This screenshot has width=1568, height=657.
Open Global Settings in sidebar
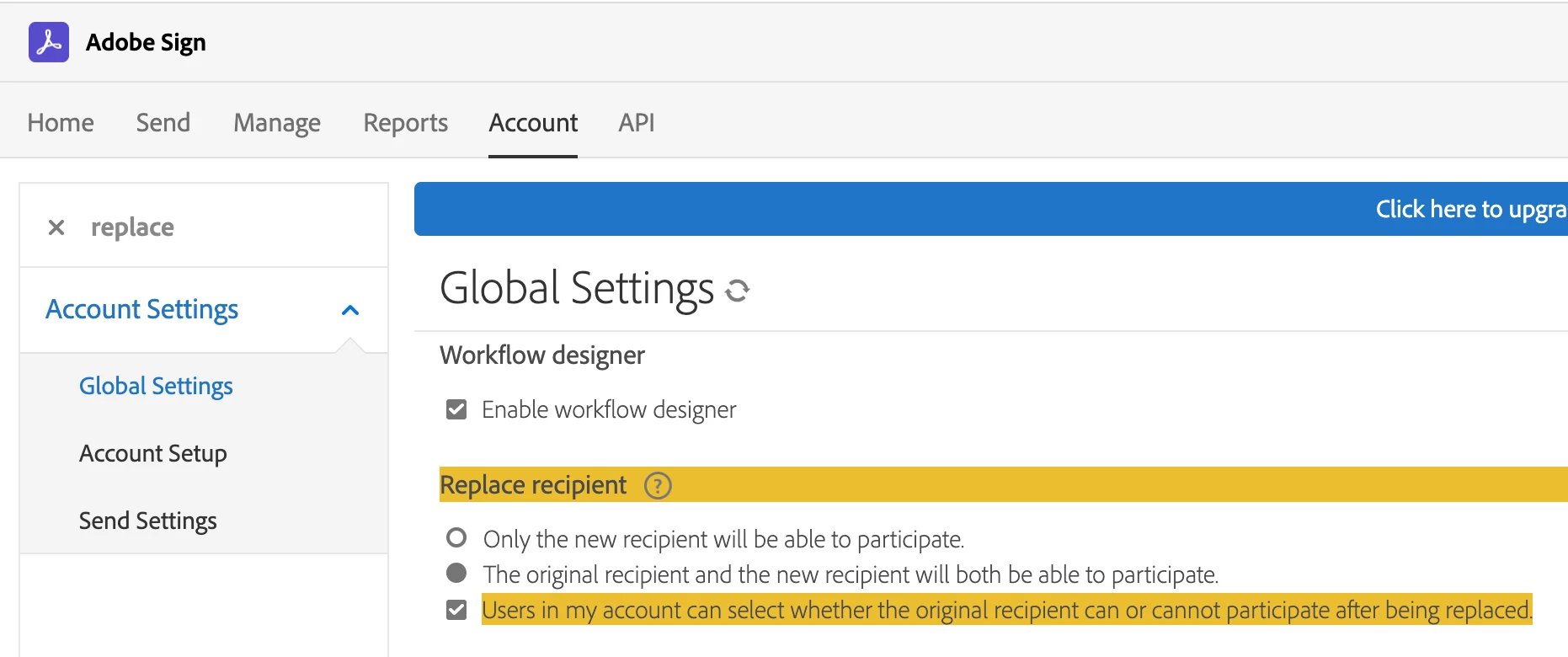point(156,386)
